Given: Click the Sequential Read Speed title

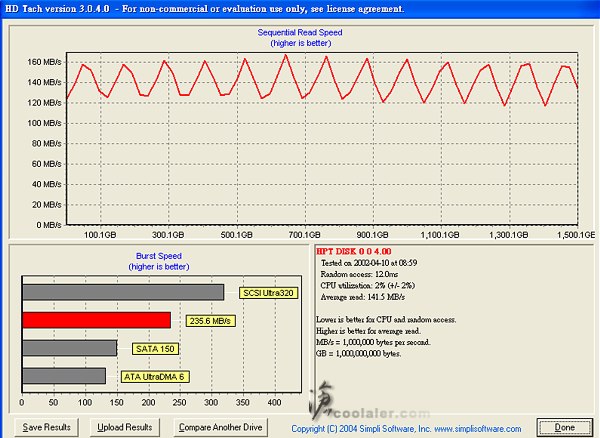Looking at the screenshot, I should coord(300,33).
